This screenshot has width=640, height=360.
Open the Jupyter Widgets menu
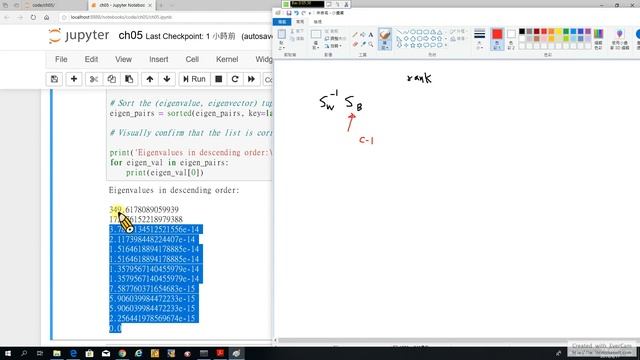click(x=264, y=60)
